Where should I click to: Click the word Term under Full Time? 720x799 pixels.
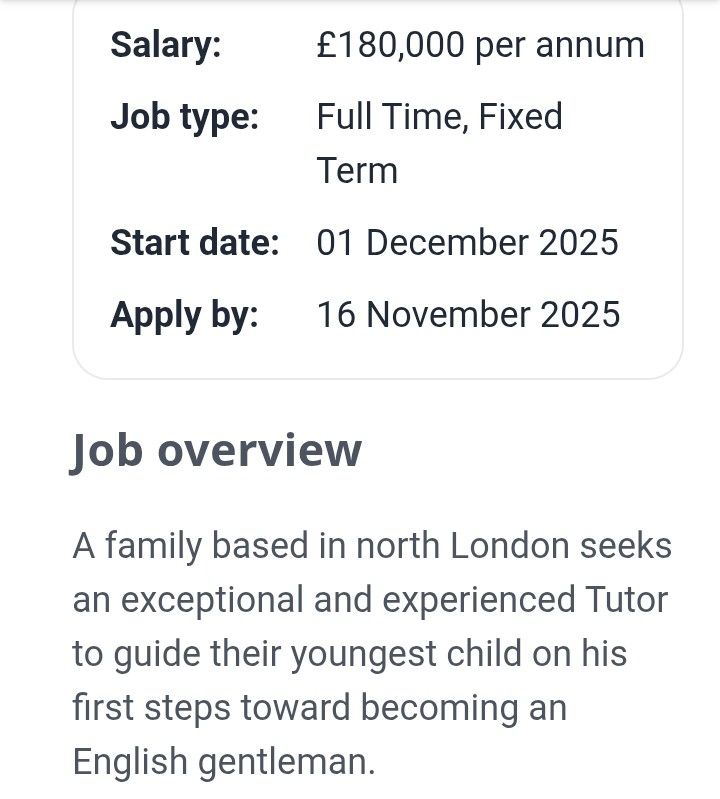tap(357, 171)
